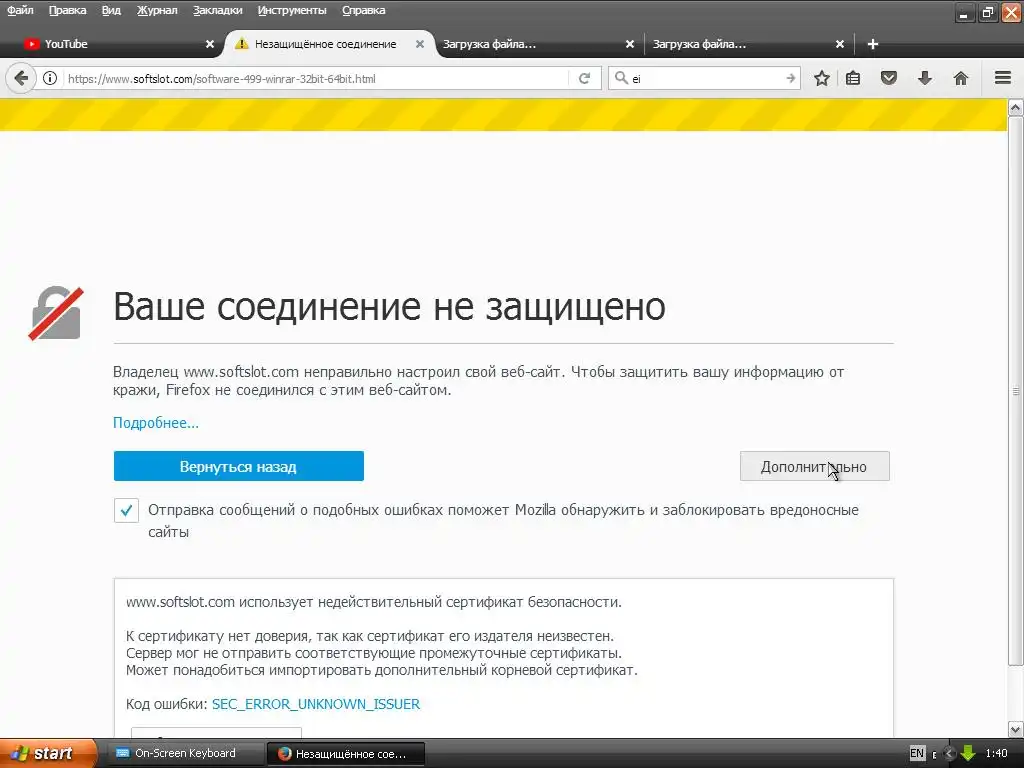Open a new tab with plus icon
This screenshot has height=768, width=1024.
[872, 44]
